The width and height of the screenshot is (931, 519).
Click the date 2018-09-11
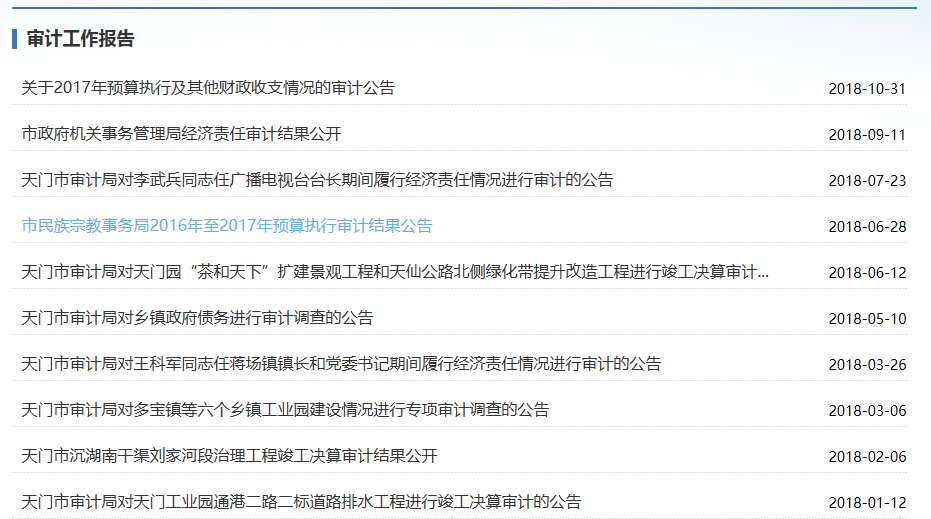(x=867, y=135)
